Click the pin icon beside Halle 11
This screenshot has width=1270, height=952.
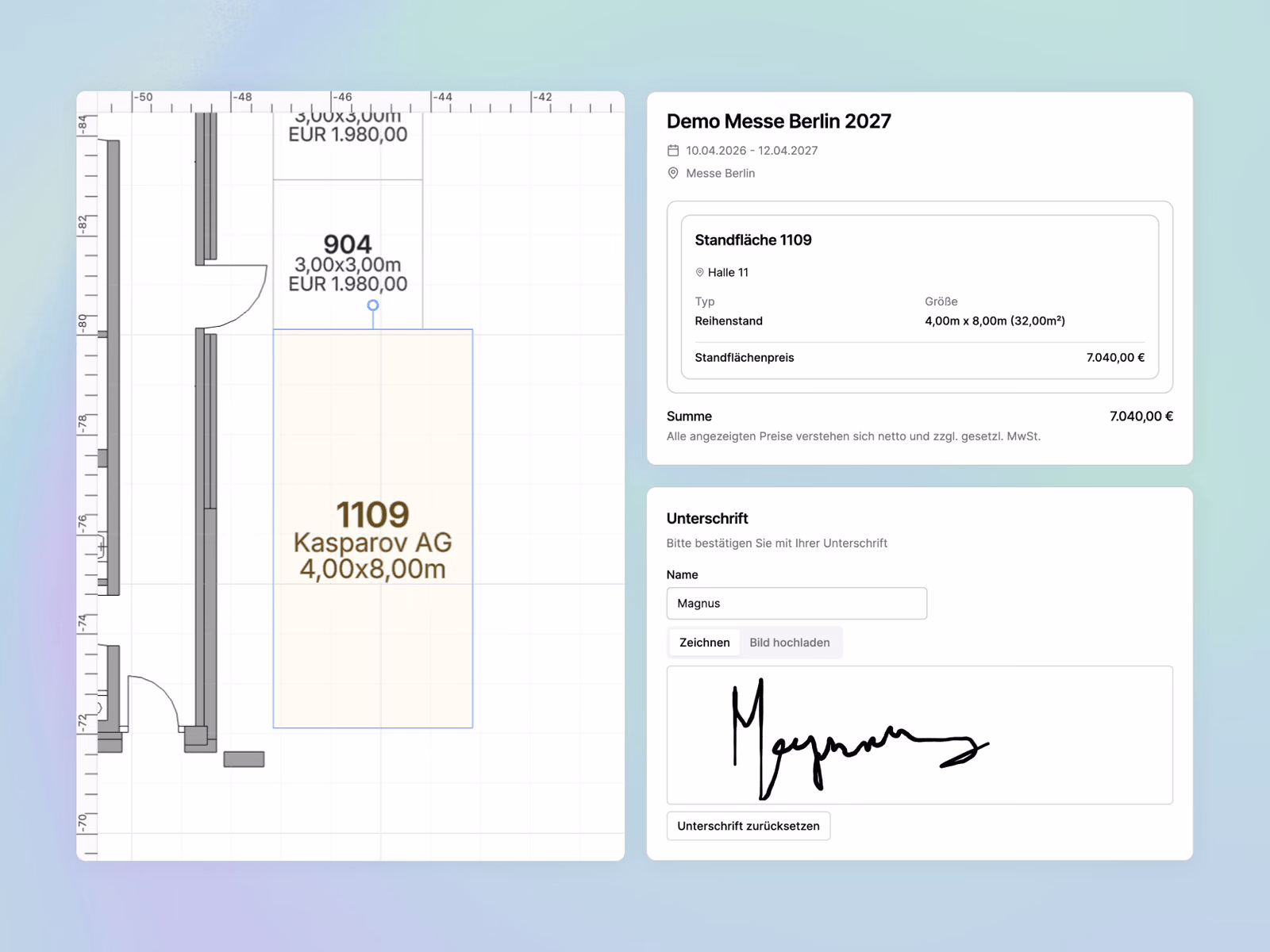tap(699, 272)
